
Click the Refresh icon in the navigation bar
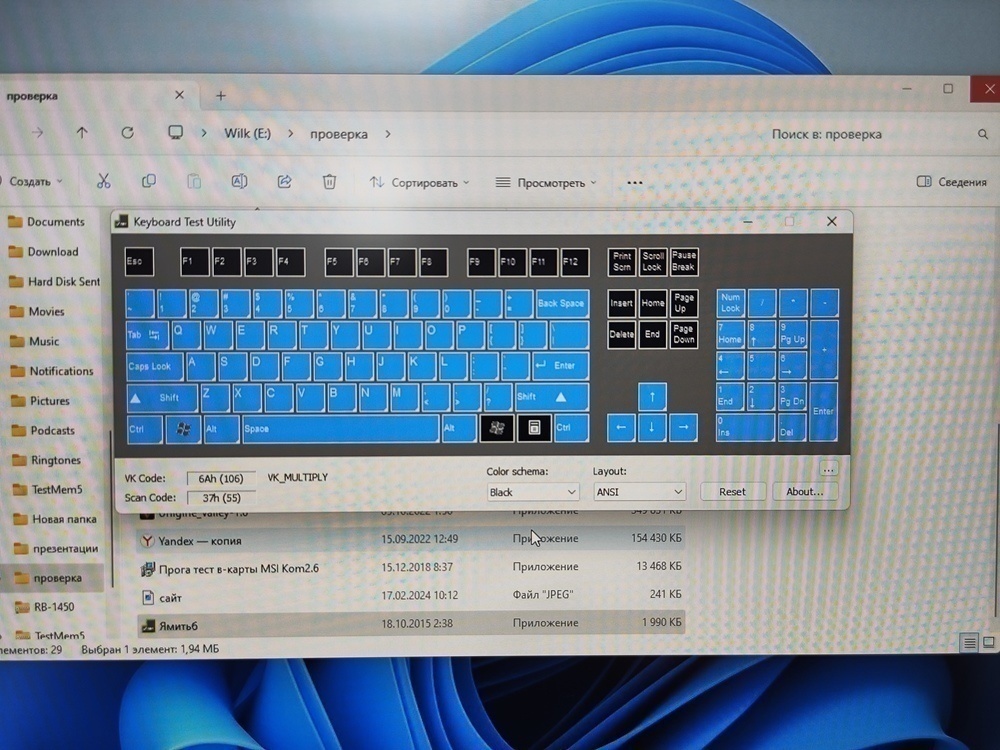tap(128, 133)
